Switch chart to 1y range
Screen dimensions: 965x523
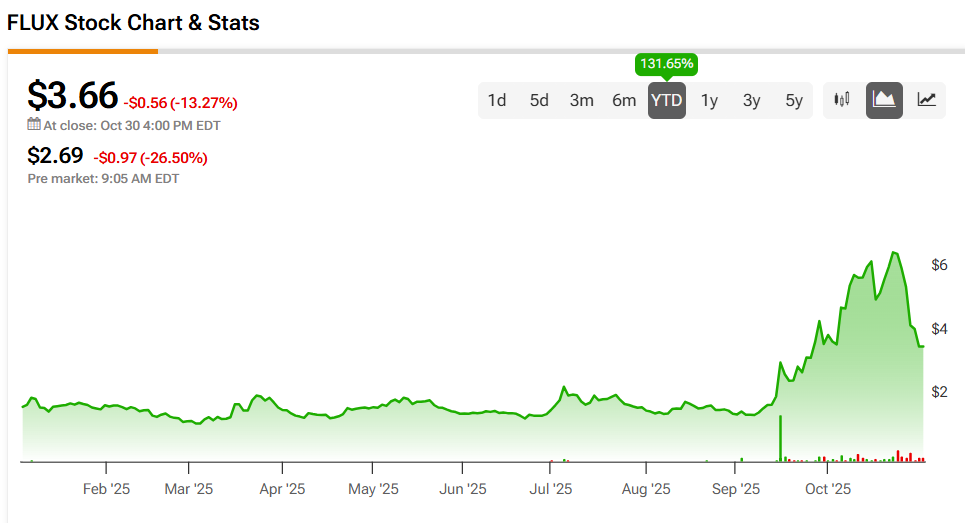pos(709,100)
